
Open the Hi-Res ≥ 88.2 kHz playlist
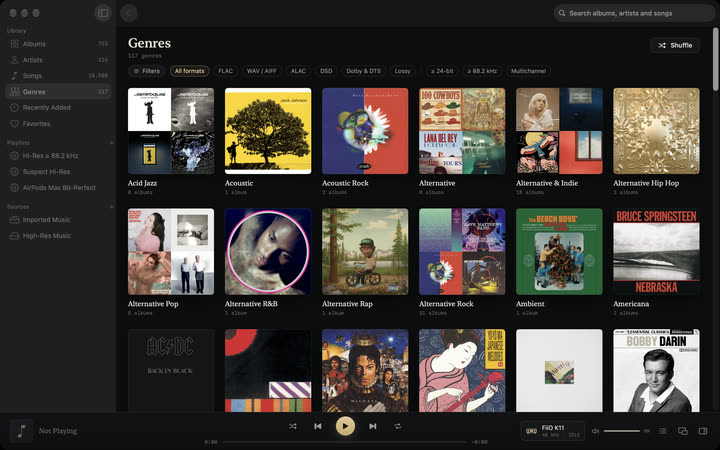[x=58, y=156]
